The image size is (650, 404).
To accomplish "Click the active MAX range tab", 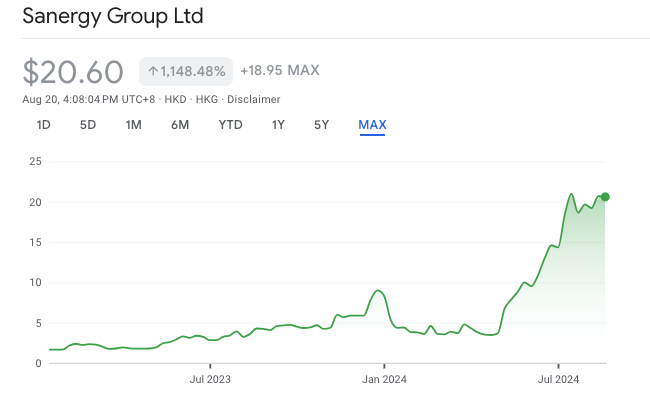I will 372,125.
